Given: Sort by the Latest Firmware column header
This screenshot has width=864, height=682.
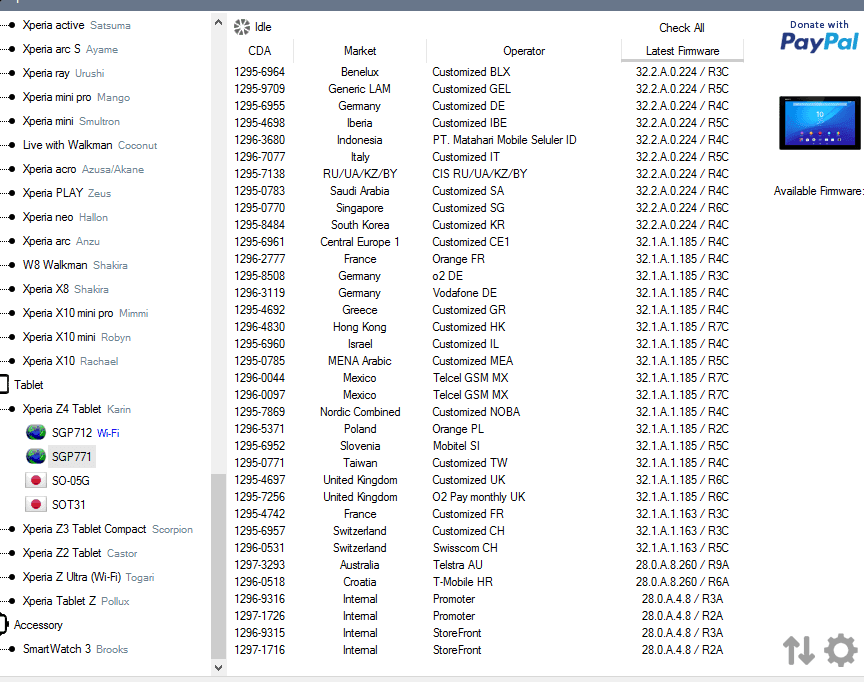Looking at the screenshot, I should tap(682, 51).
